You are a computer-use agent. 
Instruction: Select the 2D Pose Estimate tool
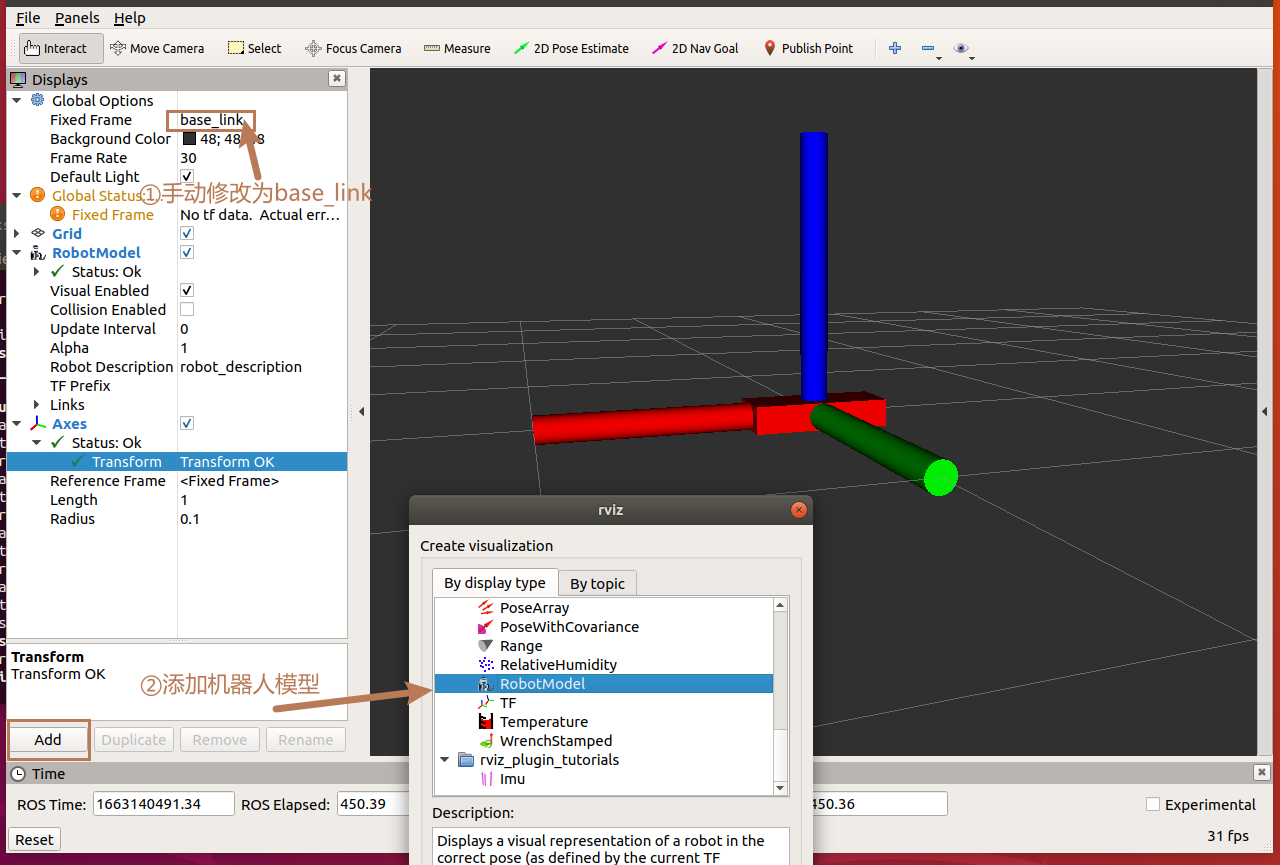click(571, 48)
